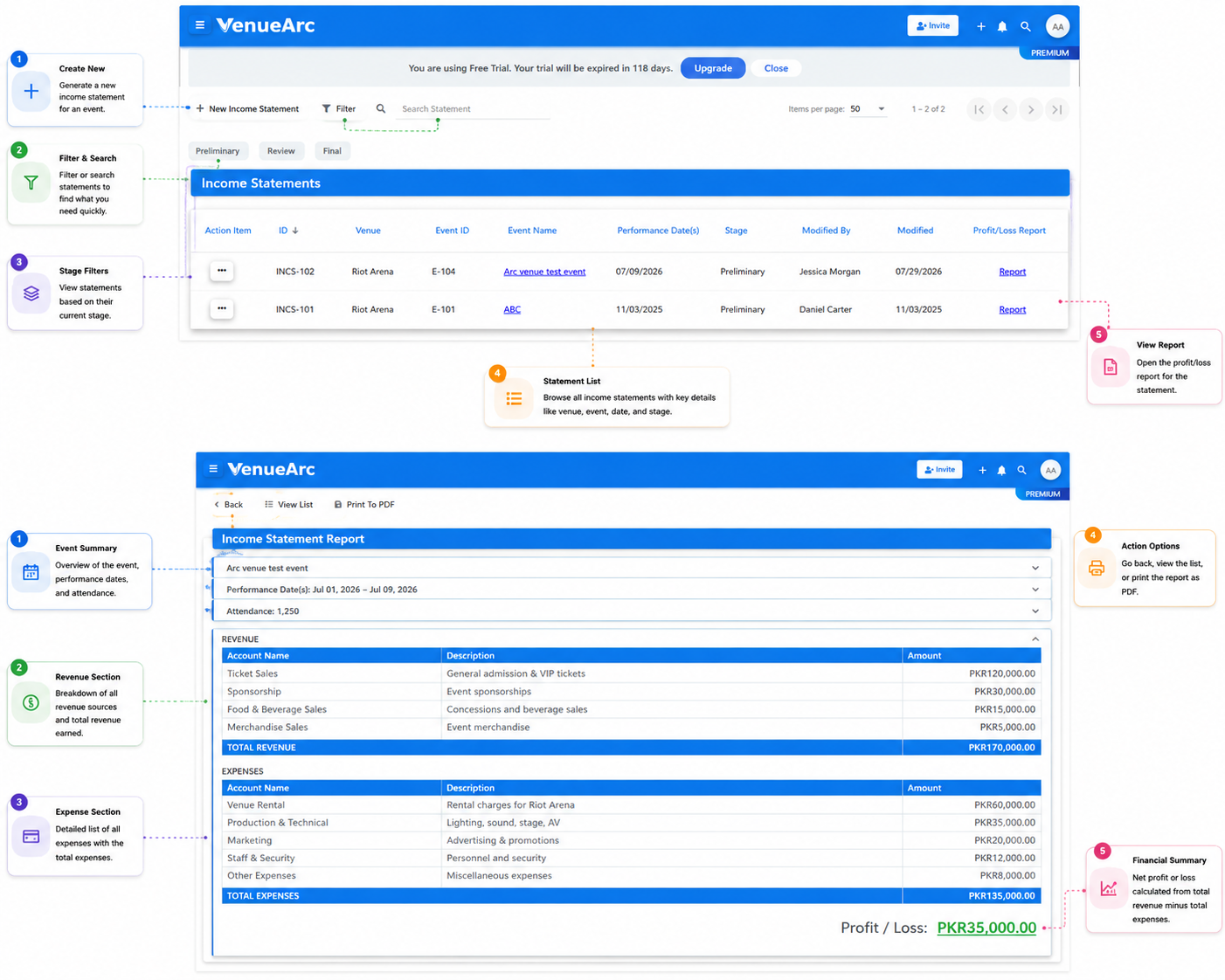Viewport: 1225px width, 980px height.
Task: Click Profit / Loss PKR35,000.00 value
Action: (986, 928)
